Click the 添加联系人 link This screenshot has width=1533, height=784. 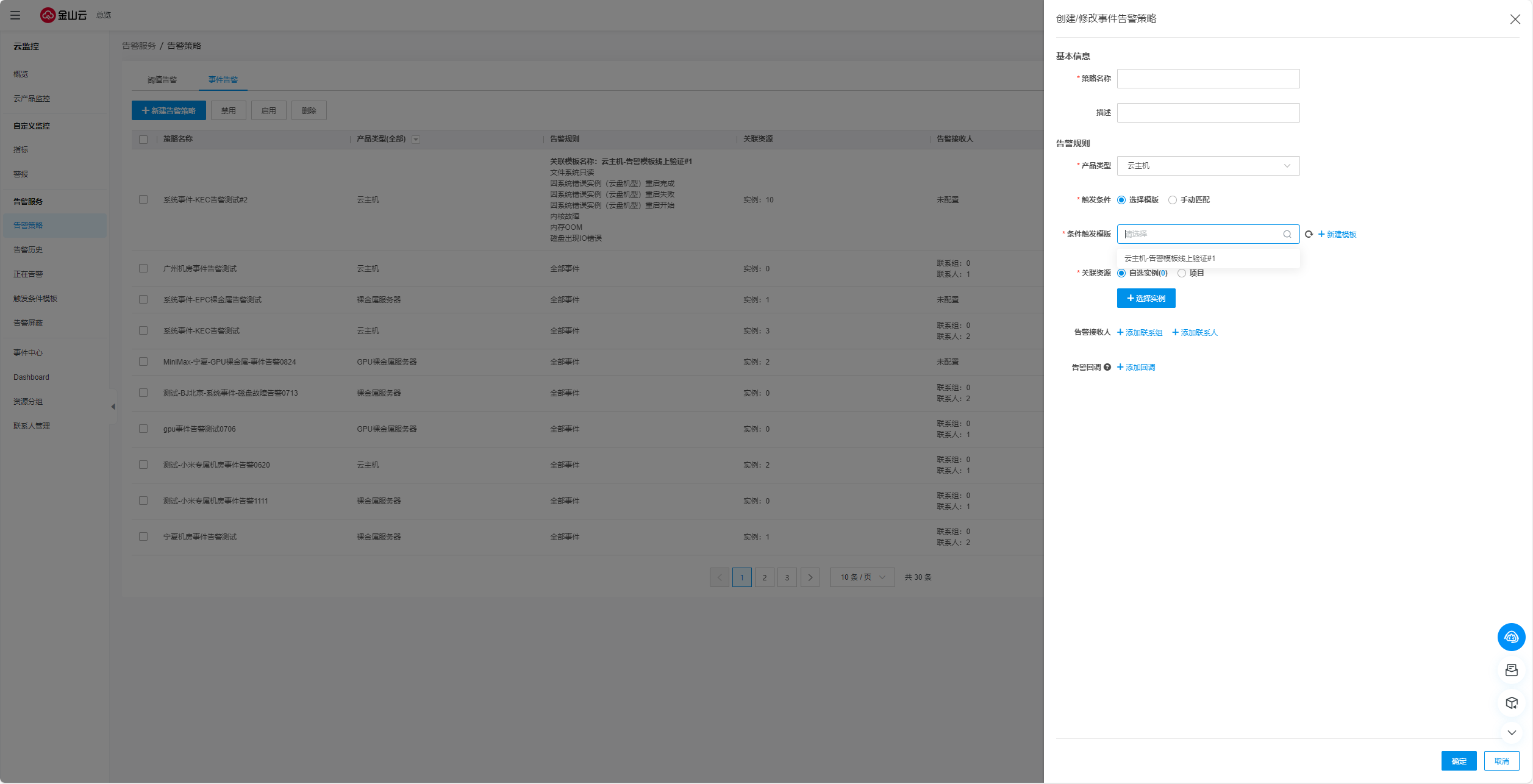tap(1195, 333)
